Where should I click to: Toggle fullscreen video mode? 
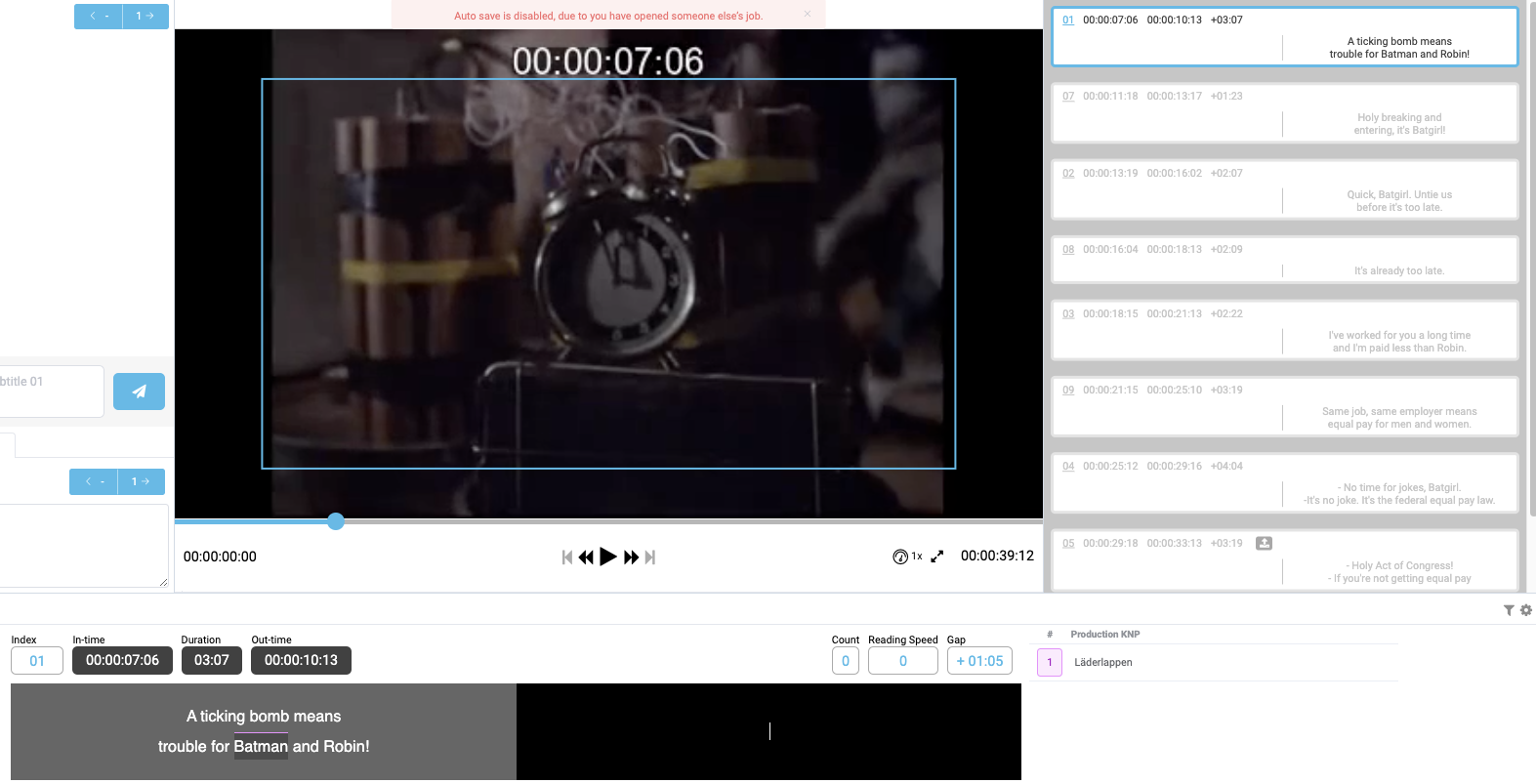[937, 557]
